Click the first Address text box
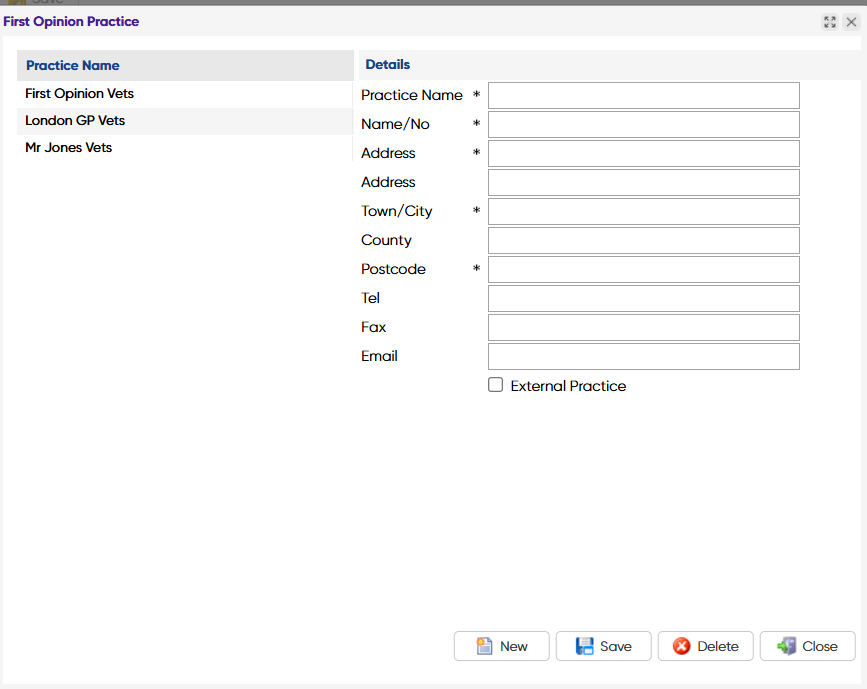The width and height of the screenshot is (867, 689). pyautogui.click(x=643, y=153)
